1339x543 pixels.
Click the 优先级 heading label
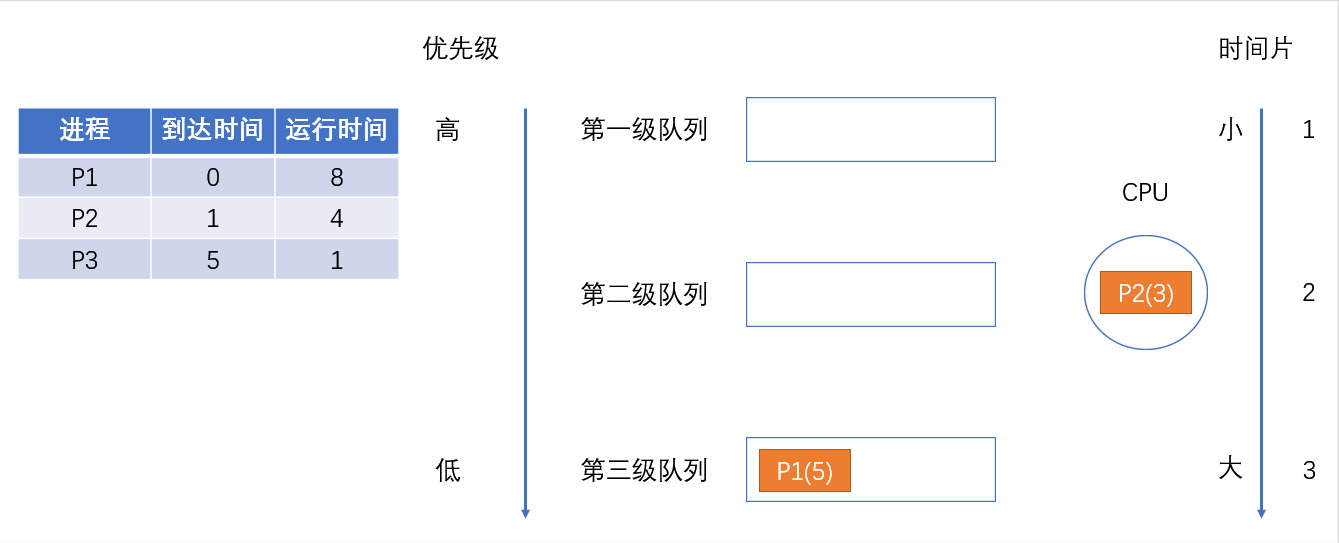460,49
